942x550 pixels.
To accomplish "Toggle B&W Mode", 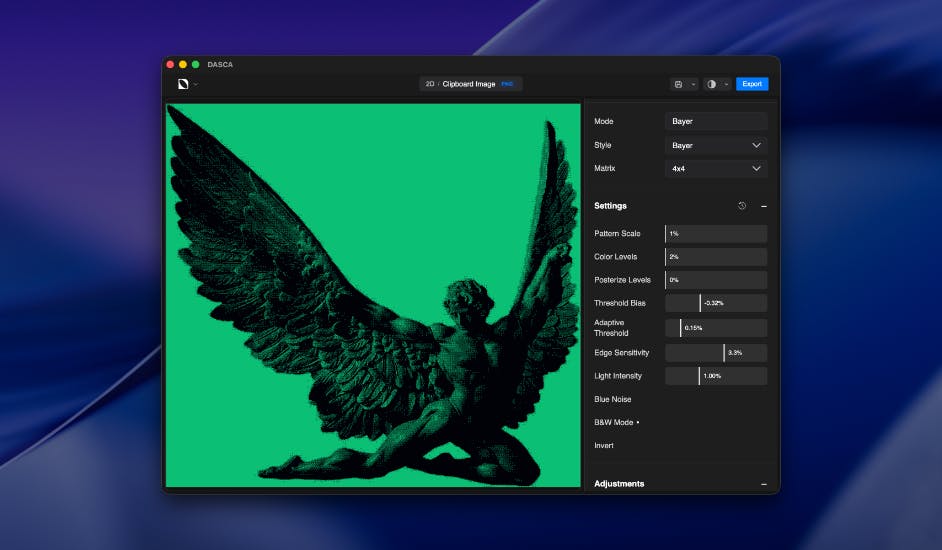I will (x=616, y=422).
